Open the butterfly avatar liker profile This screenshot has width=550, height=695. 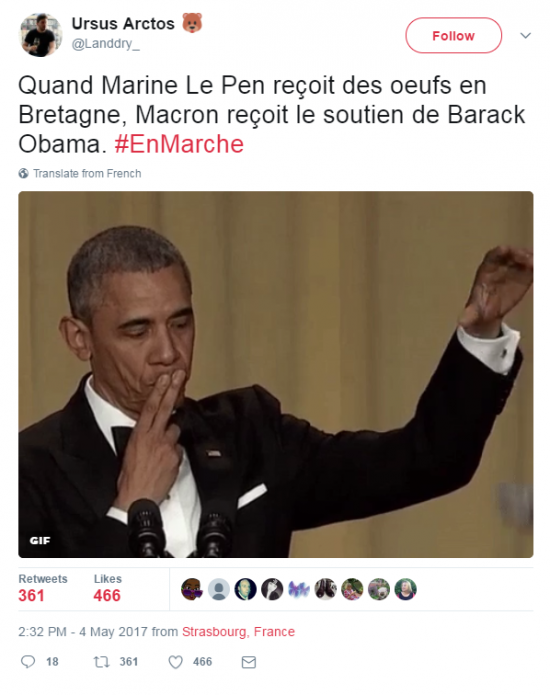299,590
